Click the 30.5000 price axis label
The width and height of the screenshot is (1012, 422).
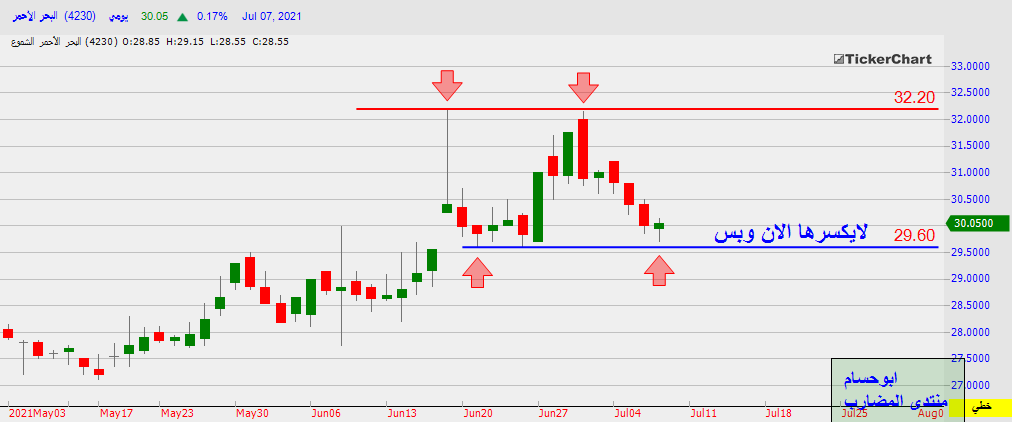971,199
